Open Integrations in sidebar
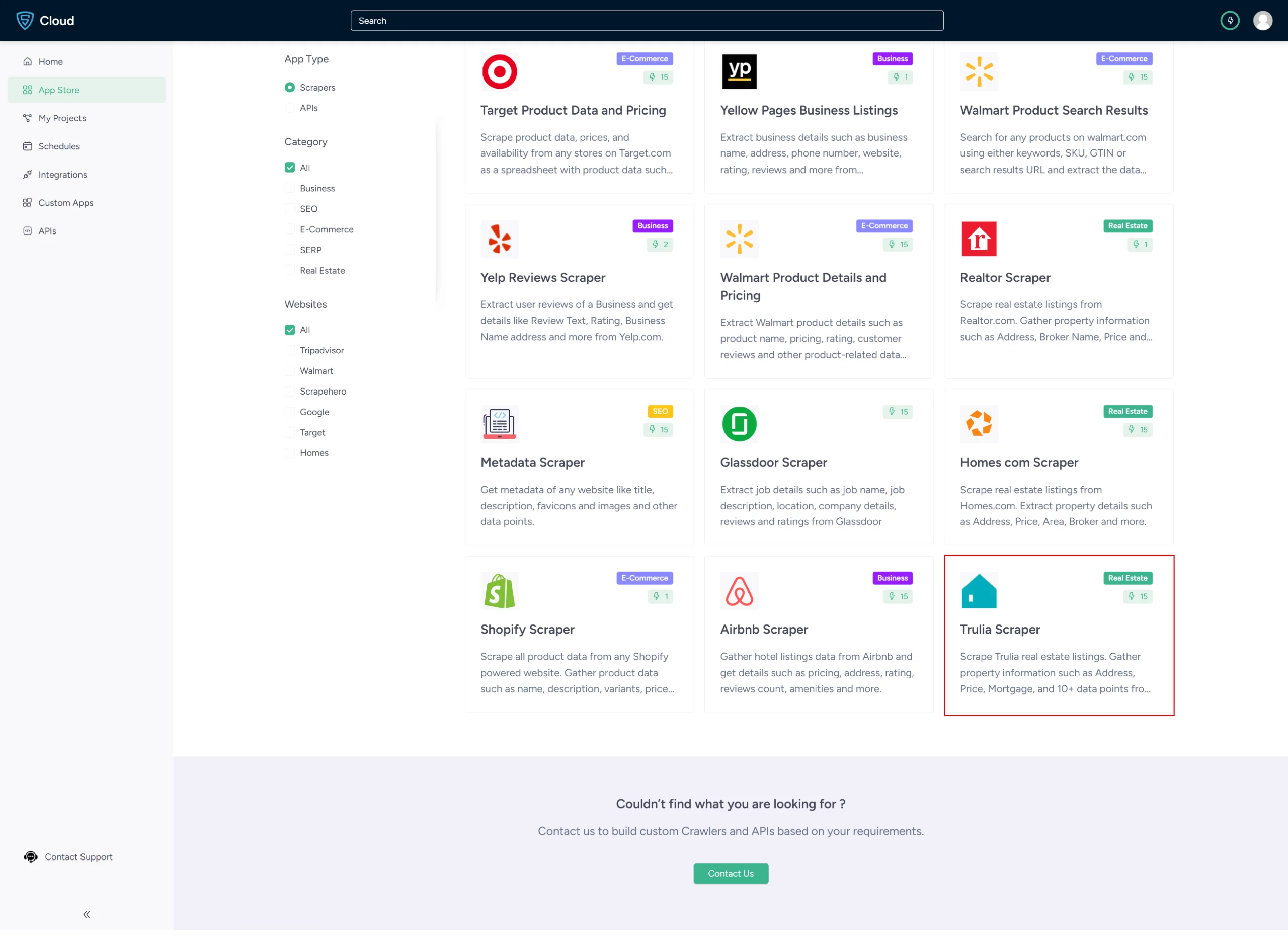1288x938 pixels. (87, 176)
